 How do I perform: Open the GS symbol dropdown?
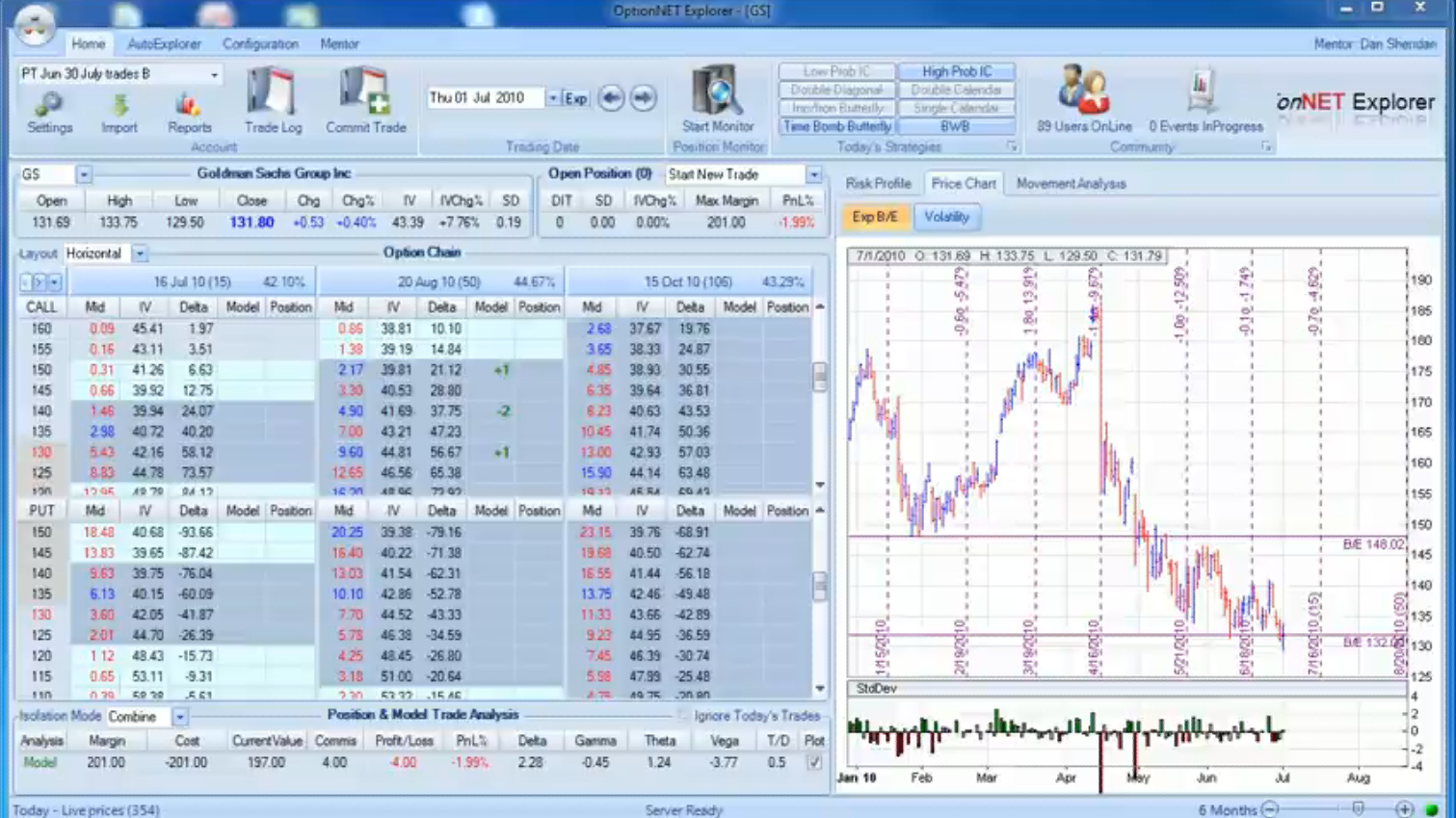pyautogui.click(x=84, y=174)
